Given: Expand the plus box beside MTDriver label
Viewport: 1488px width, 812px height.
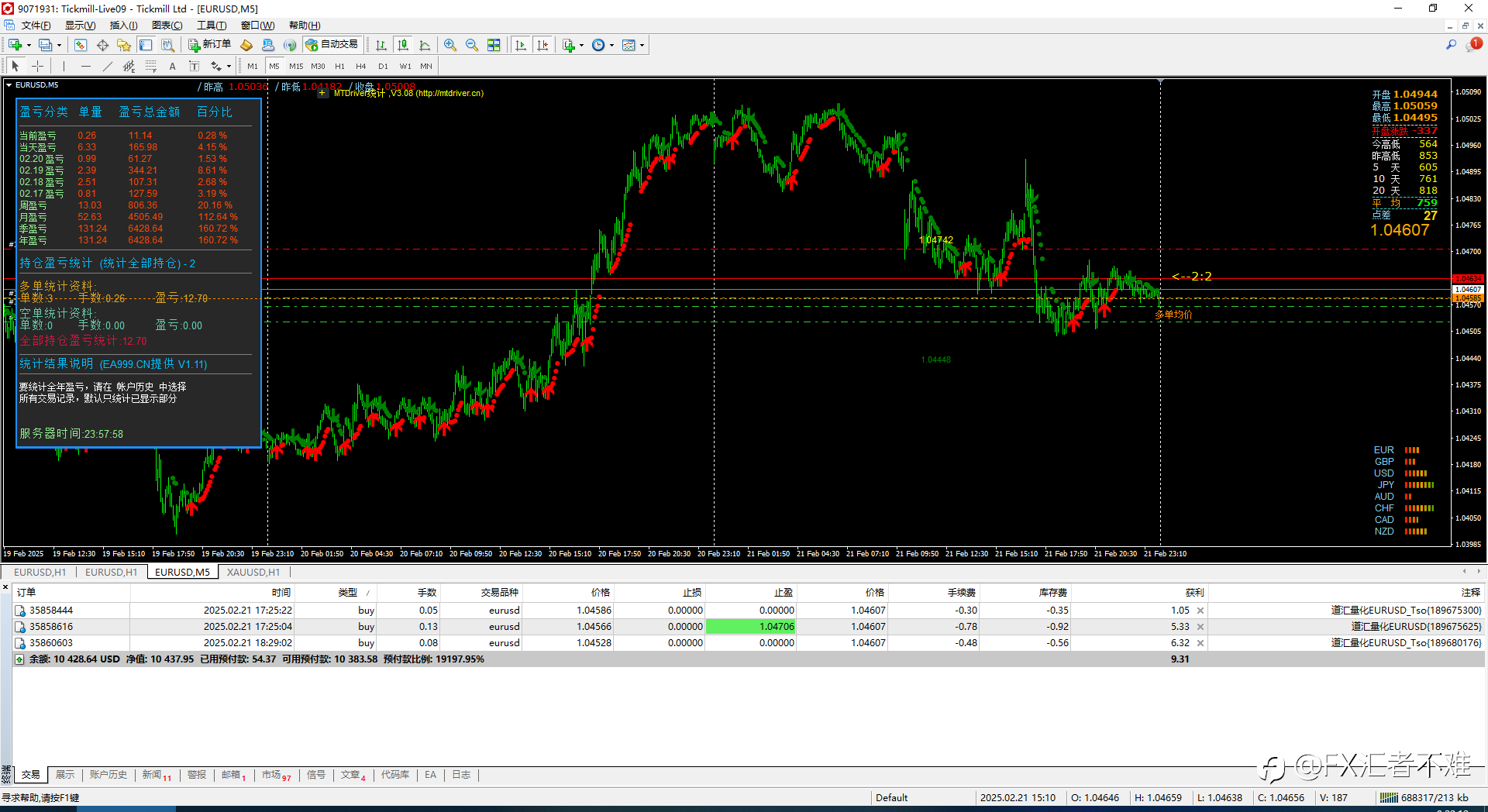Looking at the screenshot, I should click(322, 93).
